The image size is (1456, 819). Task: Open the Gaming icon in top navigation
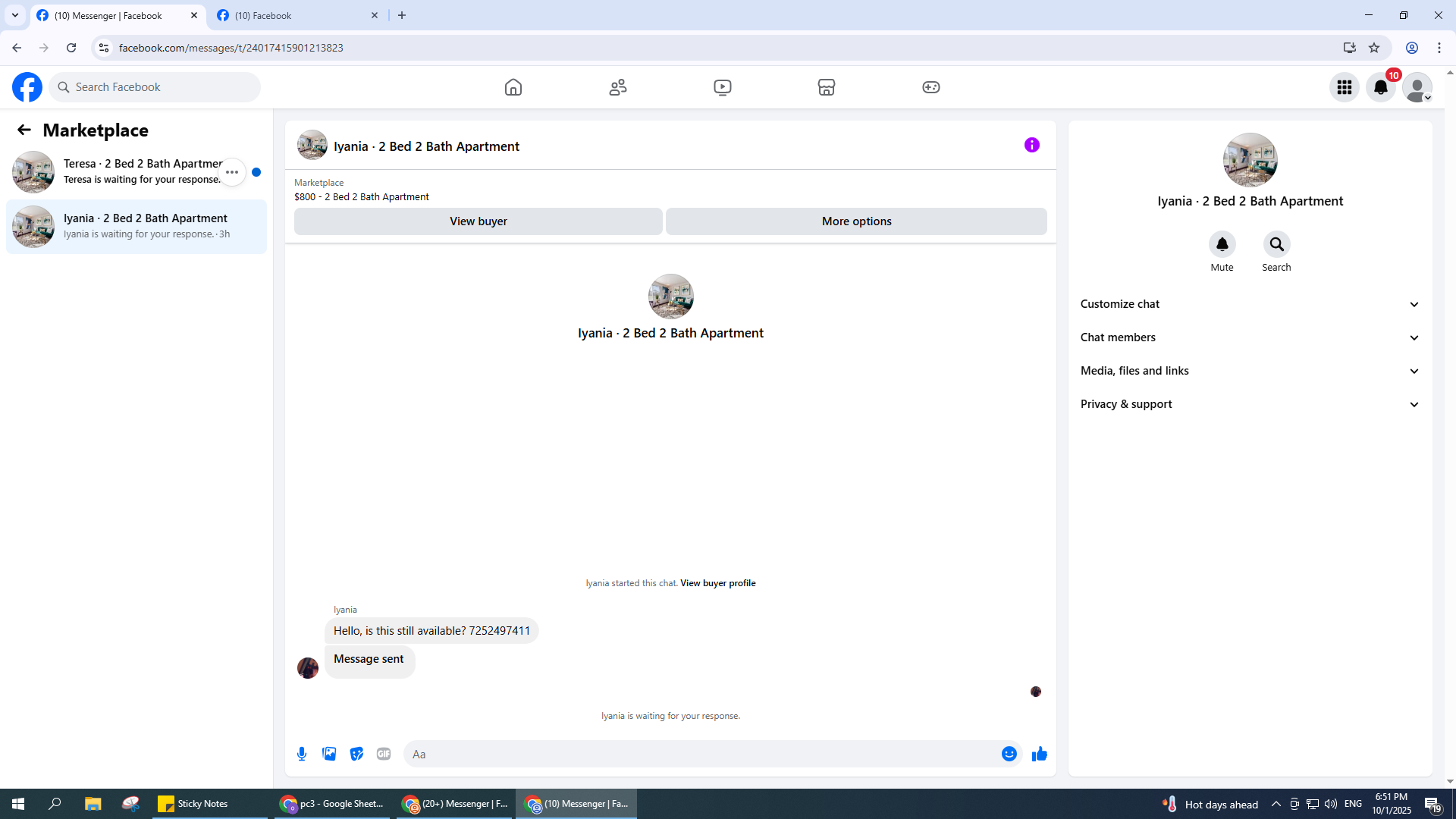931,87
